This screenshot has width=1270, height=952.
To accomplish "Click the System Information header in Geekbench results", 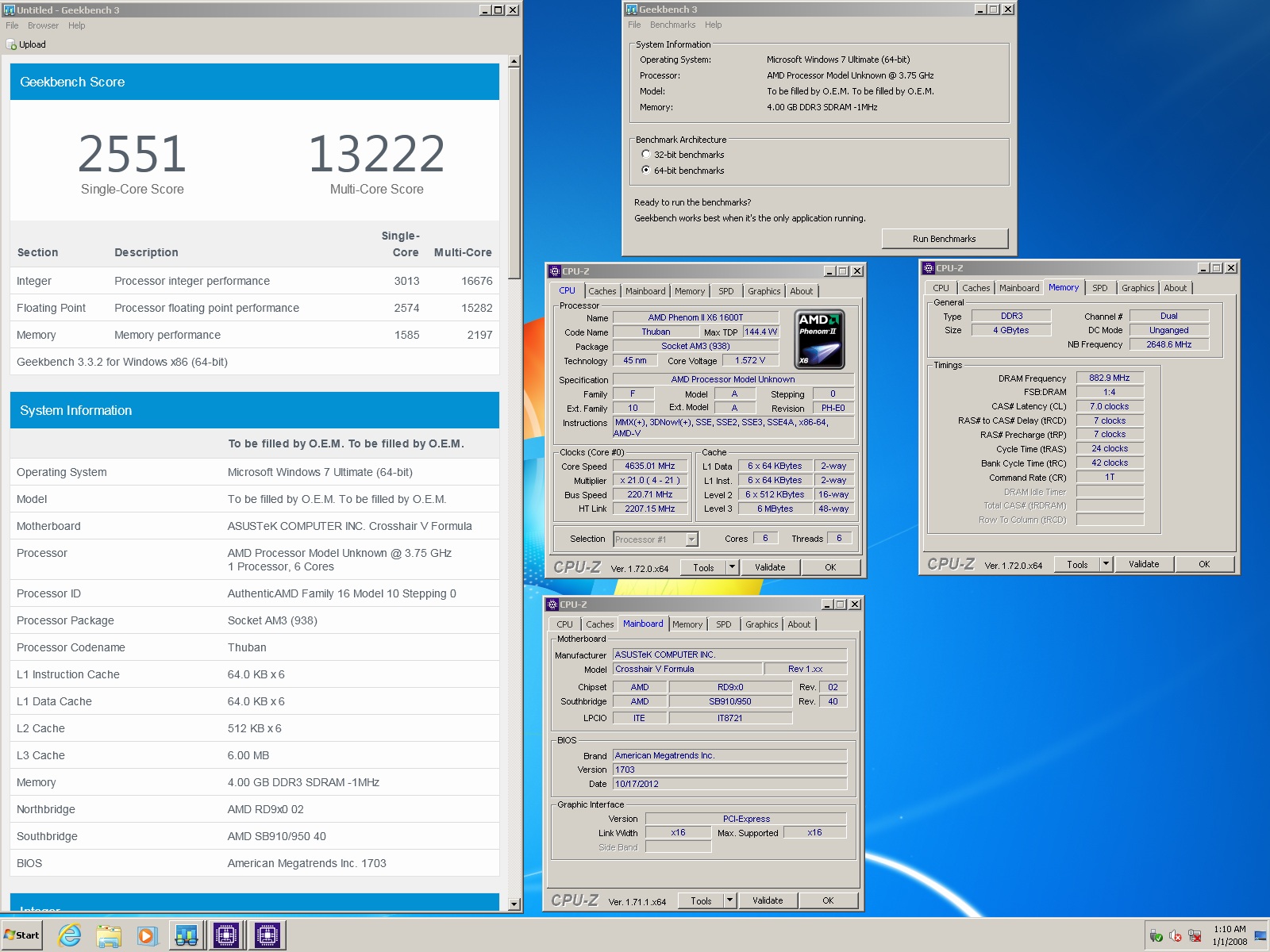I will tap(254, 410).
